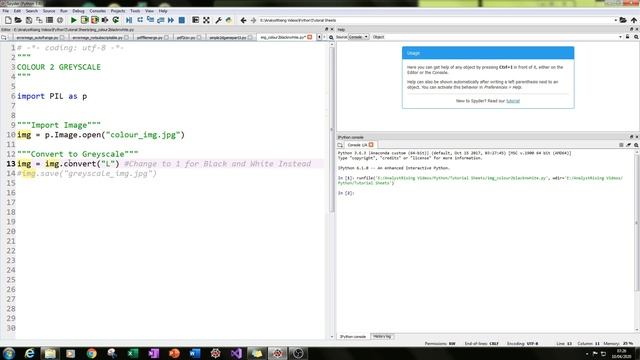Image resolution: width=640 pixels, height=360 pixels.
Task: Open the Help pane options menu
Action: tap(636, 37)
